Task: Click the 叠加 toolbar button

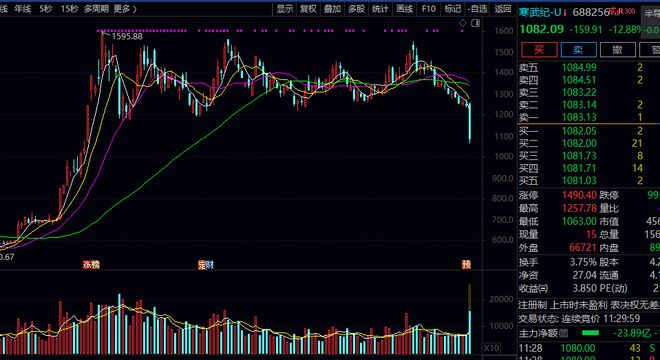Action: pyautogui.click(x=332, y=9)
